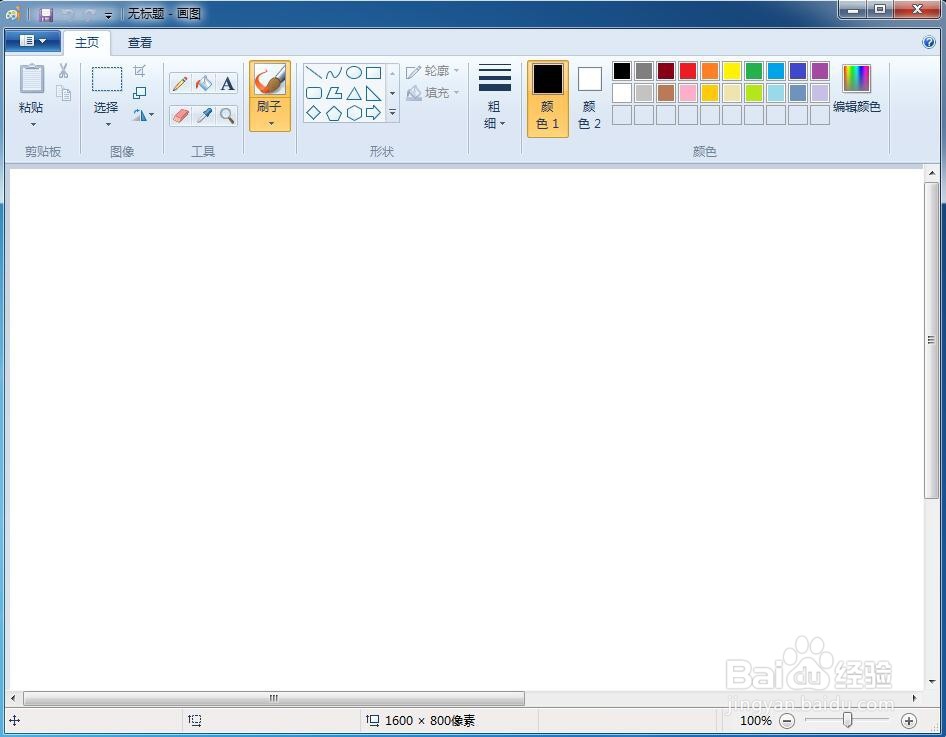Viewport: 946px width, 737px height.
Task: Open the blue Paint file menu button
Action: pos(33,41)
